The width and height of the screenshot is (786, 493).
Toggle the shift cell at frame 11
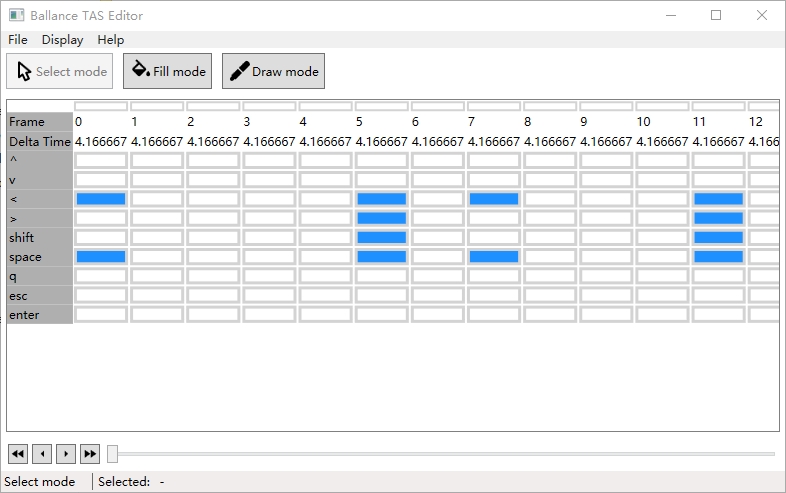[718, 237]
